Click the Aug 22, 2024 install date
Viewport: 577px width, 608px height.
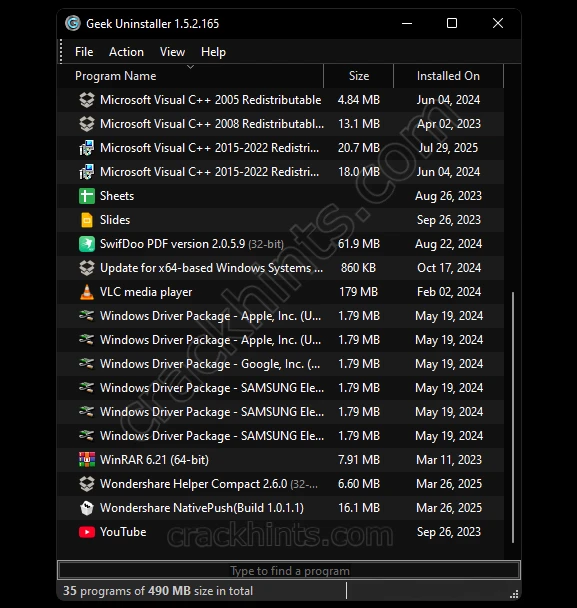point(448,244)
